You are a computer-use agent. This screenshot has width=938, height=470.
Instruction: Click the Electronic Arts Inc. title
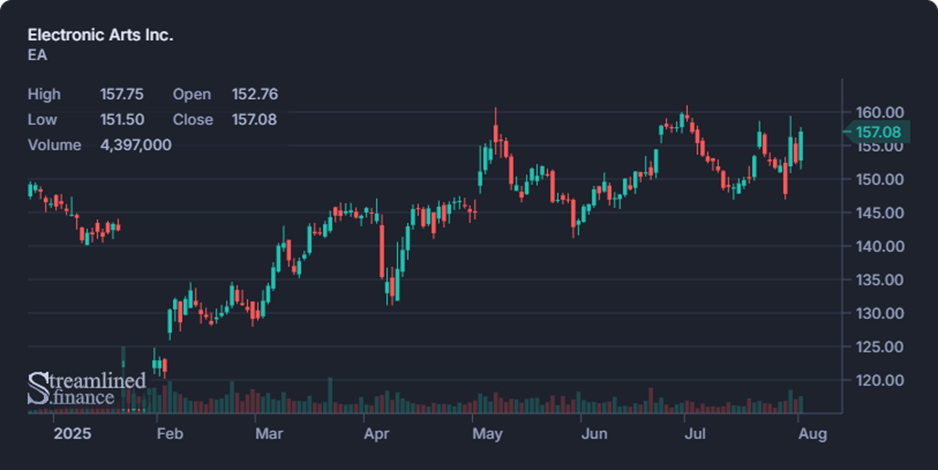click(100, 35)
